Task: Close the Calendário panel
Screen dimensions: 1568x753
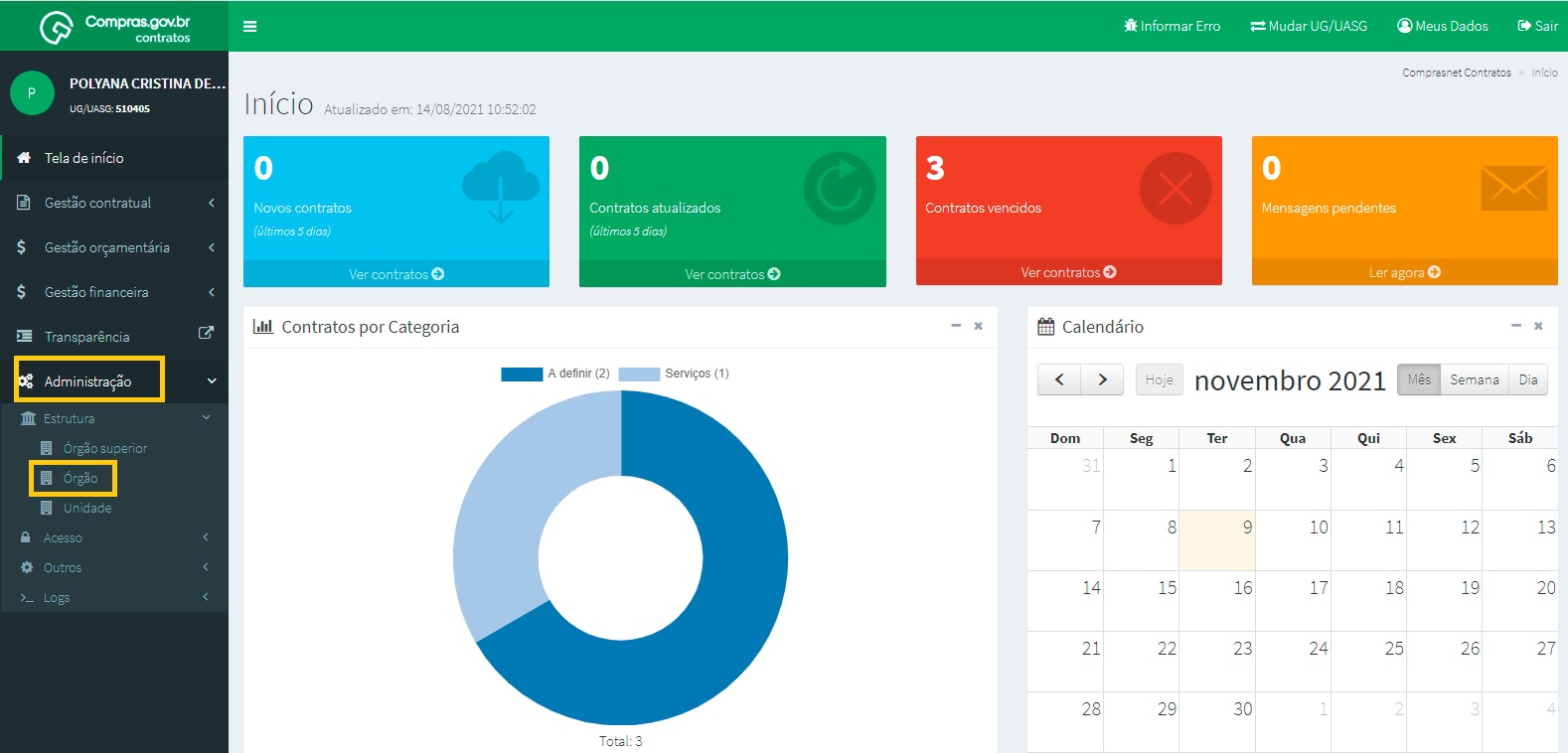Action: 1538,326
